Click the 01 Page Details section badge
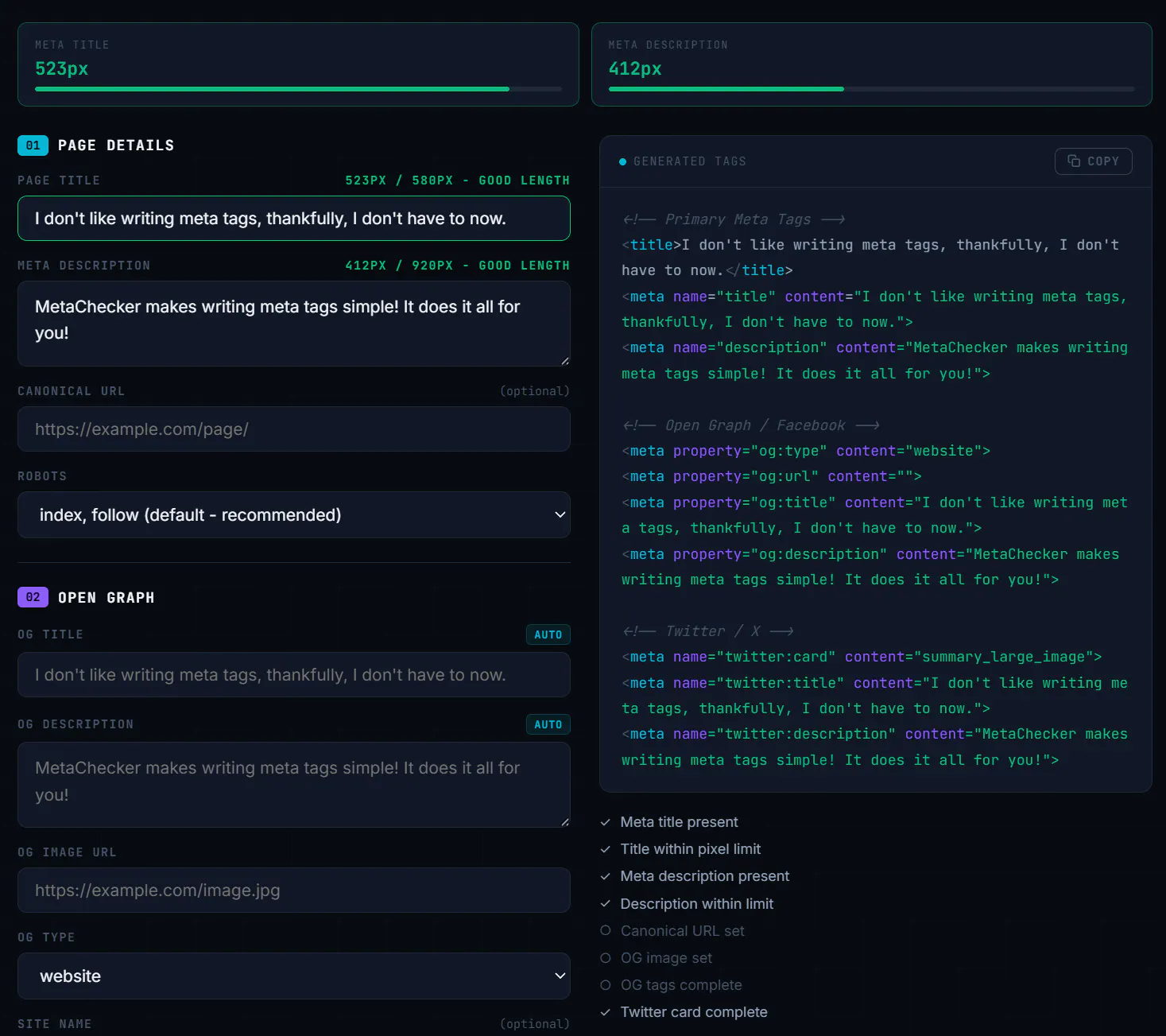 [33, 146]
